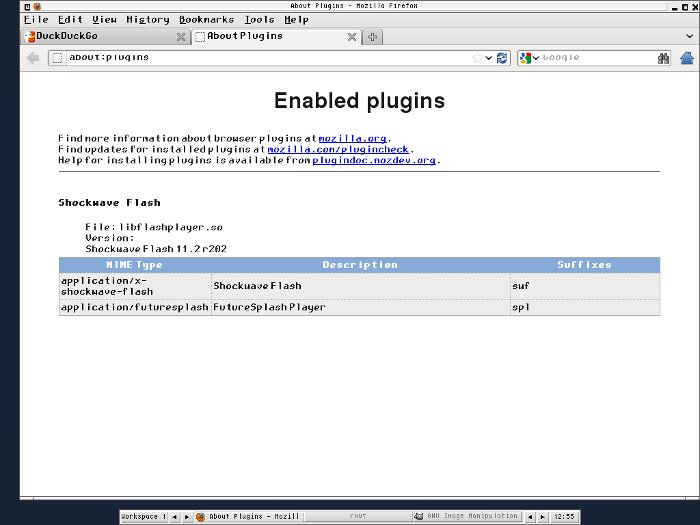The width and height of the screenshot is (700, 525).
Task: Click the rxvt taskbar entry
Action: coord(358,517)
